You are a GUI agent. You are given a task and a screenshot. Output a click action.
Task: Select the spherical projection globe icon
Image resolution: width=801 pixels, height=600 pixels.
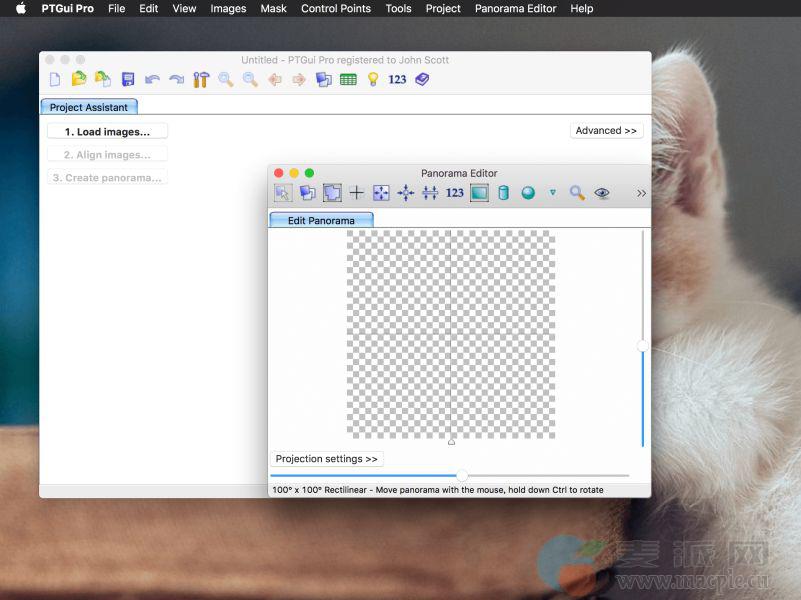(x=528, y=193)
